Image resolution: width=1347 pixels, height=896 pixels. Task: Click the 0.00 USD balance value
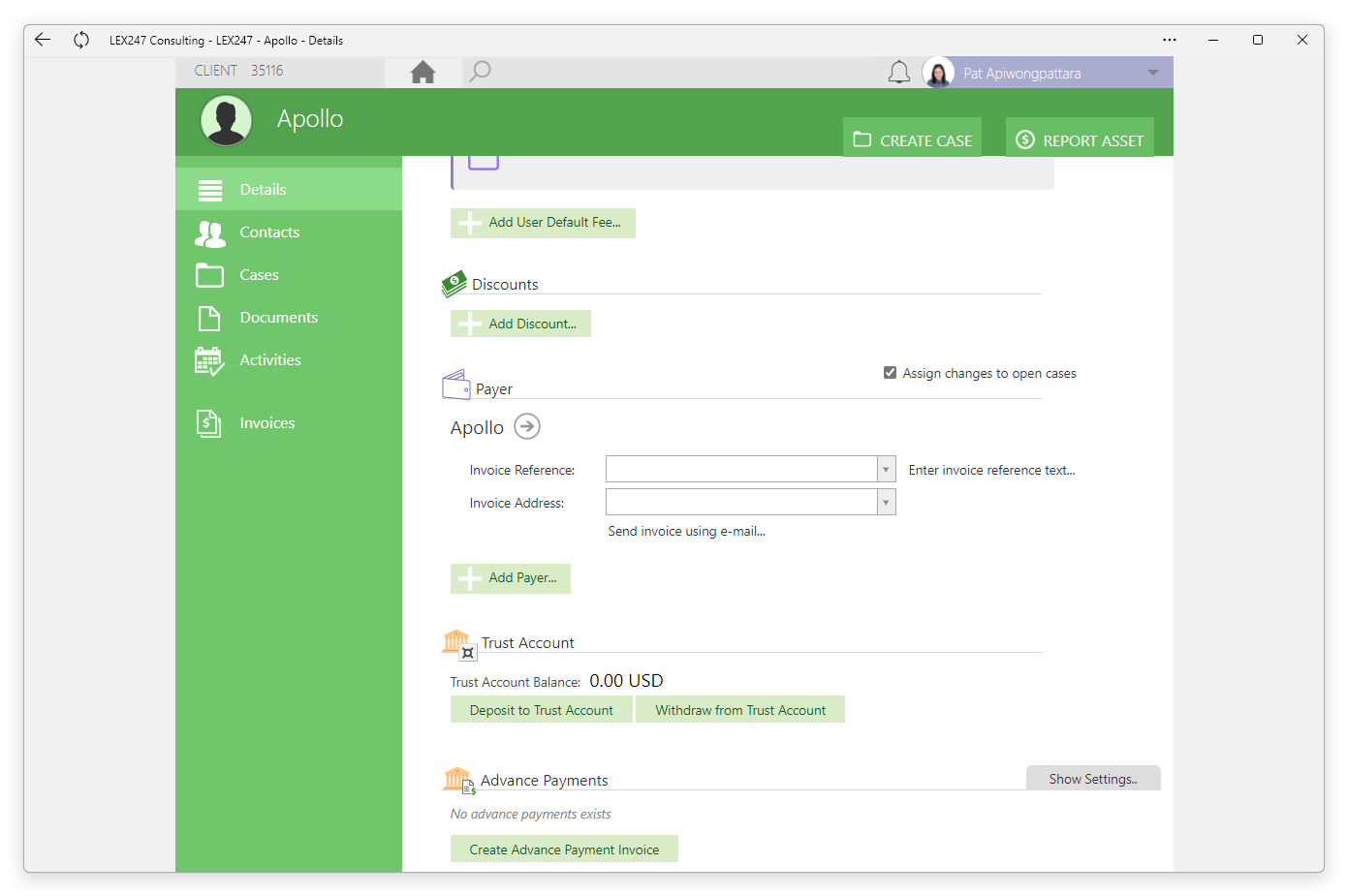[x=626, y=681]
